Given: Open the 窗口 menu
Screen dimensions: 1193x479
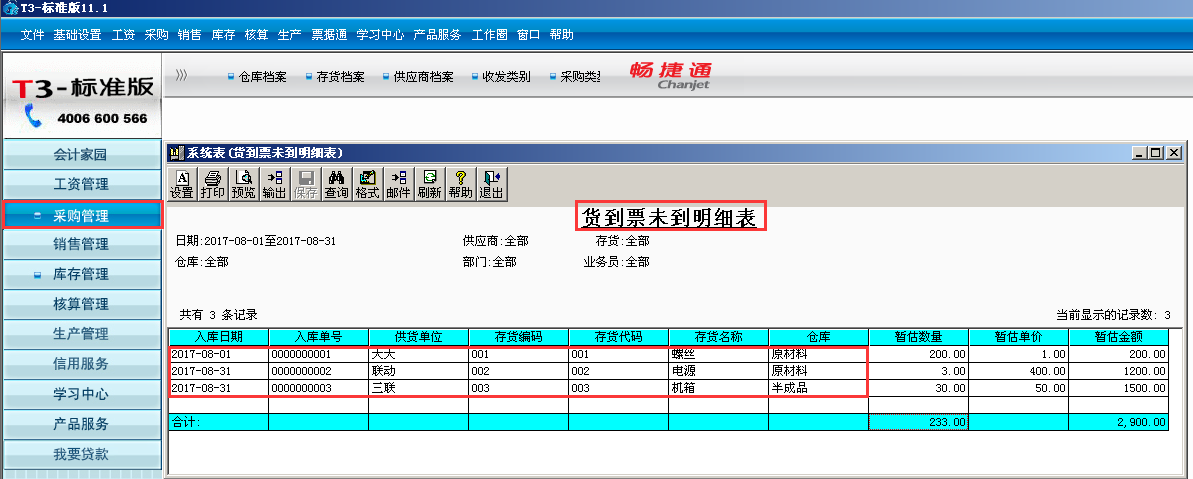Looking at the screenshot, I should coord(528,34).
